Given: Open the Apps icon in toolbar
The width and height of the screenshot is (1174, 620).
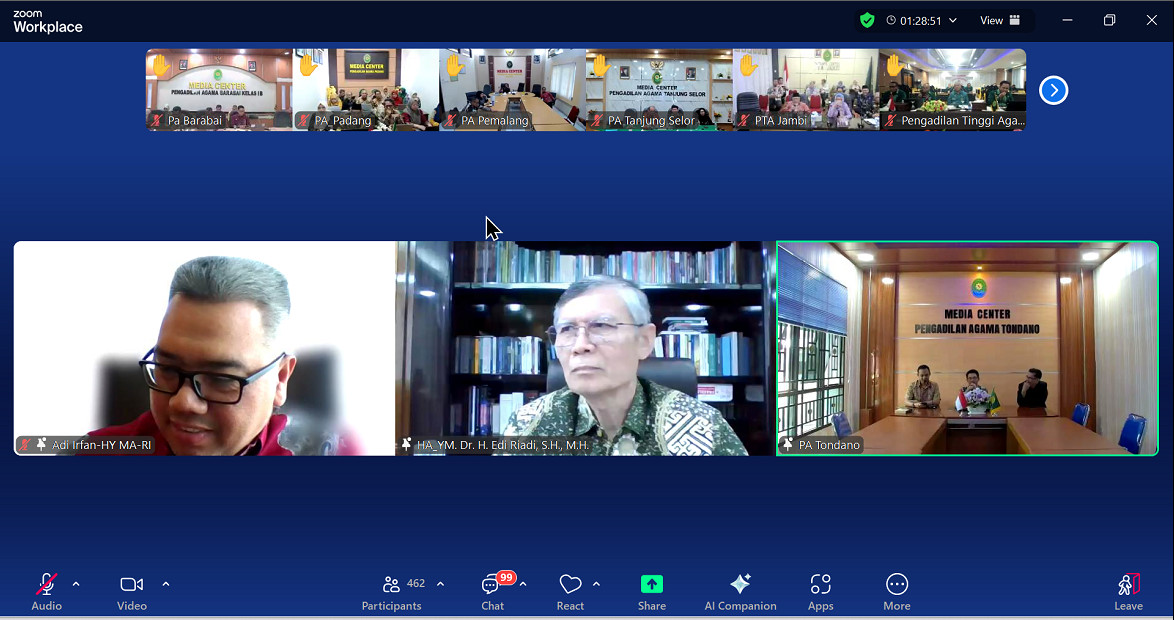Looking at the screenshot, I should pos(820,585).
